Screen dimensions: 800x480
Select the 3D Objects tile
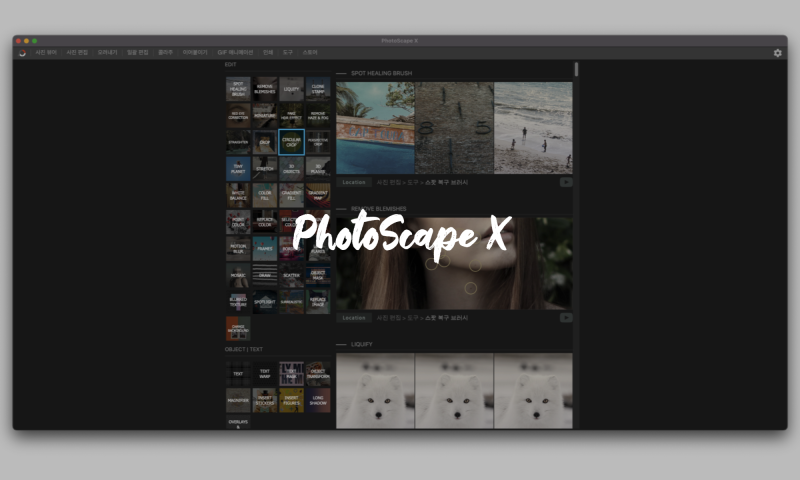[291, 168]
